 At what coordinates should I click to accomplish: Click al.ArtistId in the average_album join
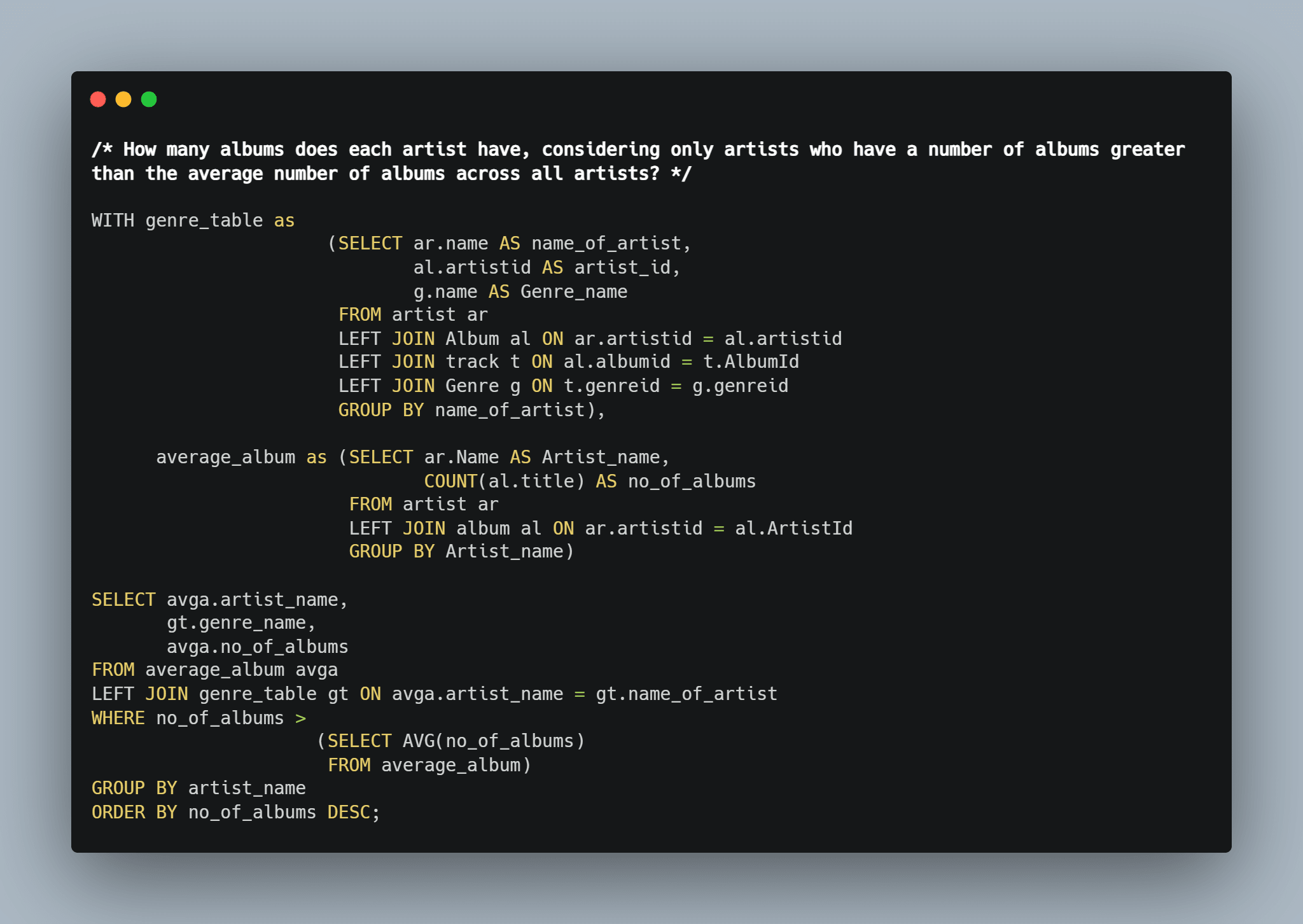(793, 528)
